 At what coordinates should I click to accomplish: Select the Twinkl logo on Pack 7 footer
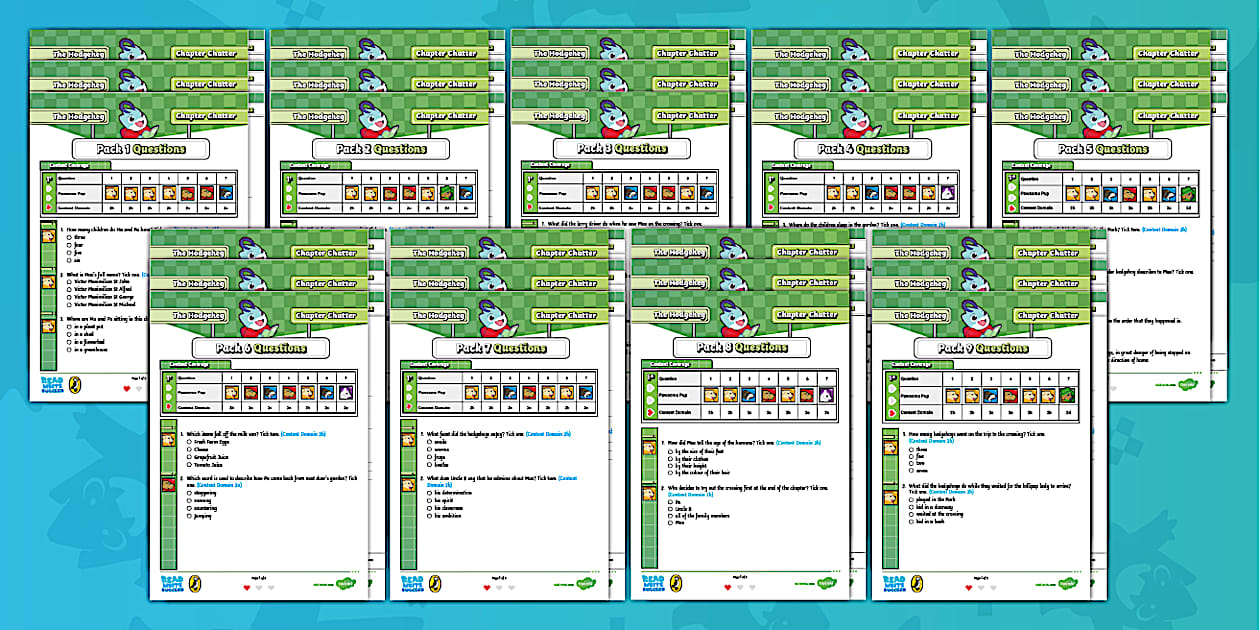pyautogui.click(x=587, y=583)
